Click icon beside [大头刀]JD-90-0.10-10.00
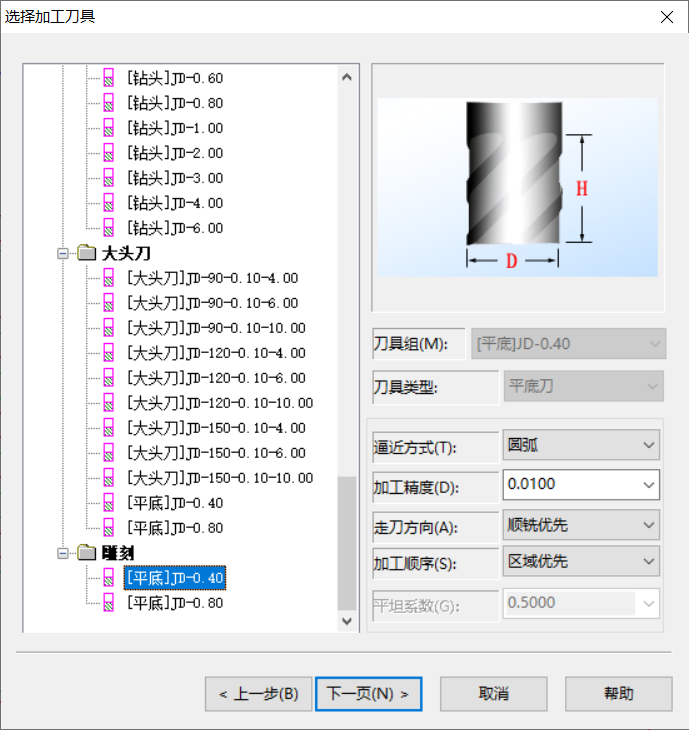This screenshot has width=689, height=730. (108, 328)
